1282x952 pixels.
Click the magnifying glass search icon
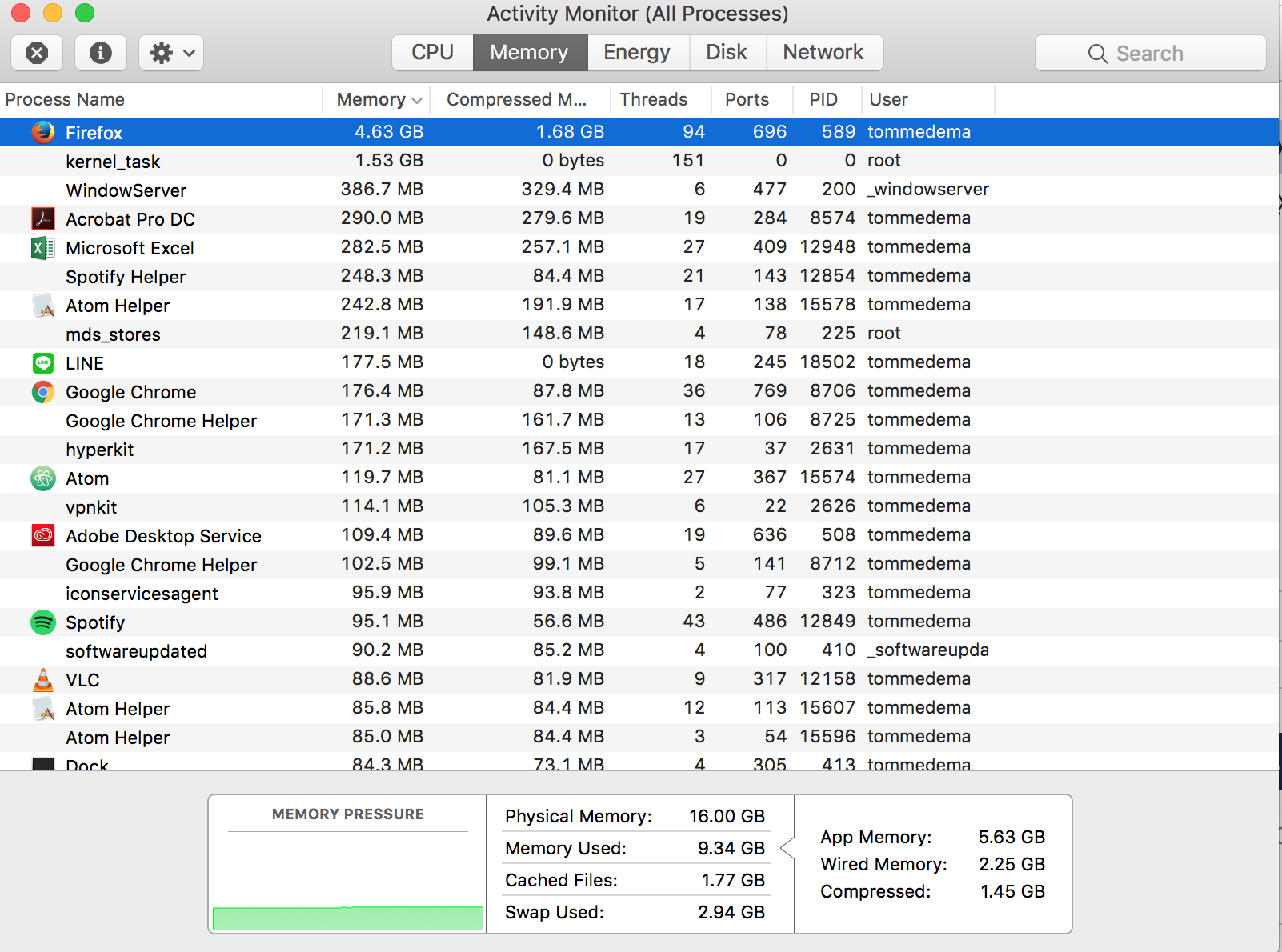tap(1098, 54)
